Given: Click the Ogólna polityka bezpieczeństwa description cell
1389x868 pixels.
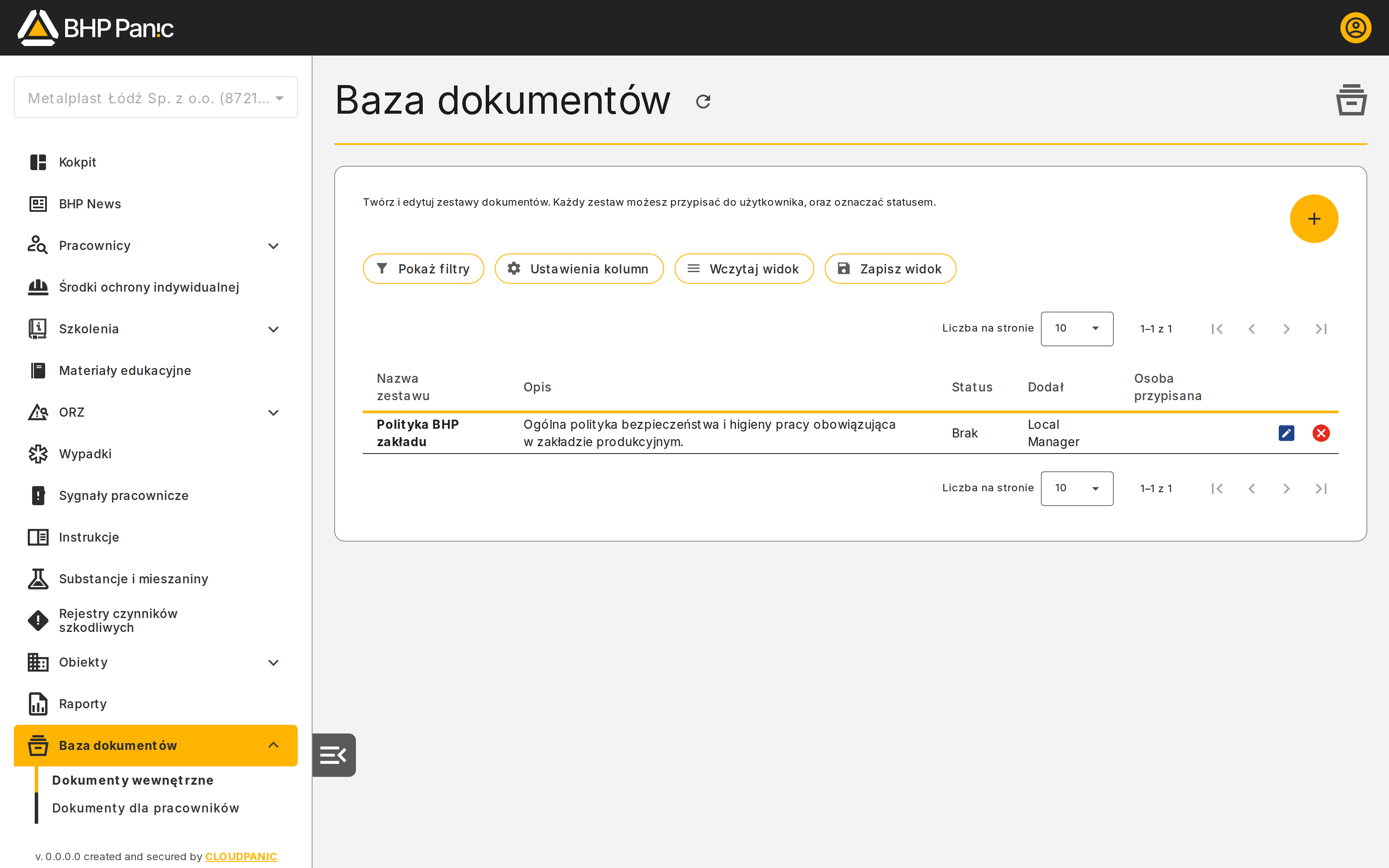Looking at the screenshot, I should (709, 434).
